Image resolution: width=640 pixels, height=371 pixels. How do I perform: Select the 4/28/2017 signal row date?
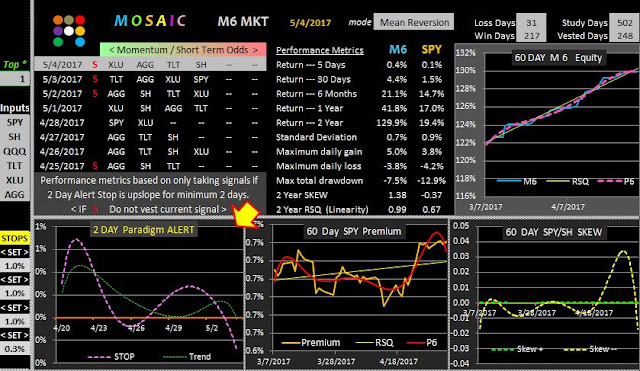(62, 122)
